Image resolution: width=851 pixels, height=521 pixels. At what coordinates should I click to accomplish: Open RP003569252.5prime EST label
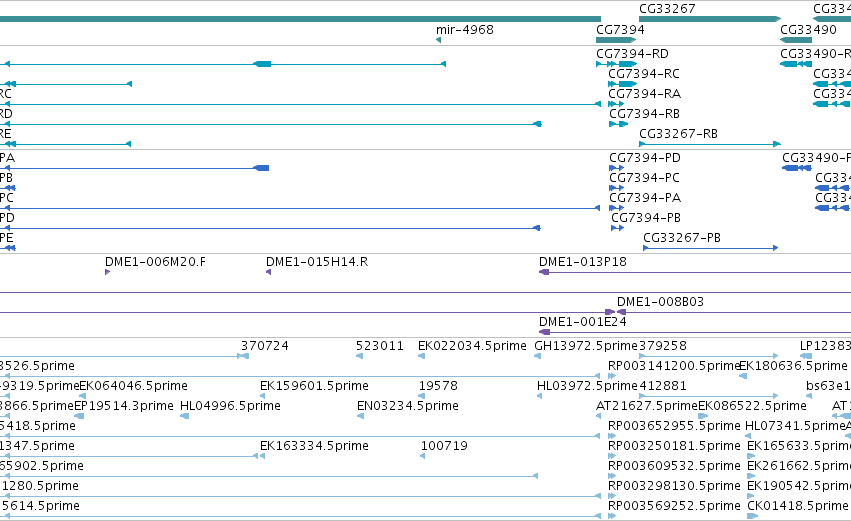(674, 507)
